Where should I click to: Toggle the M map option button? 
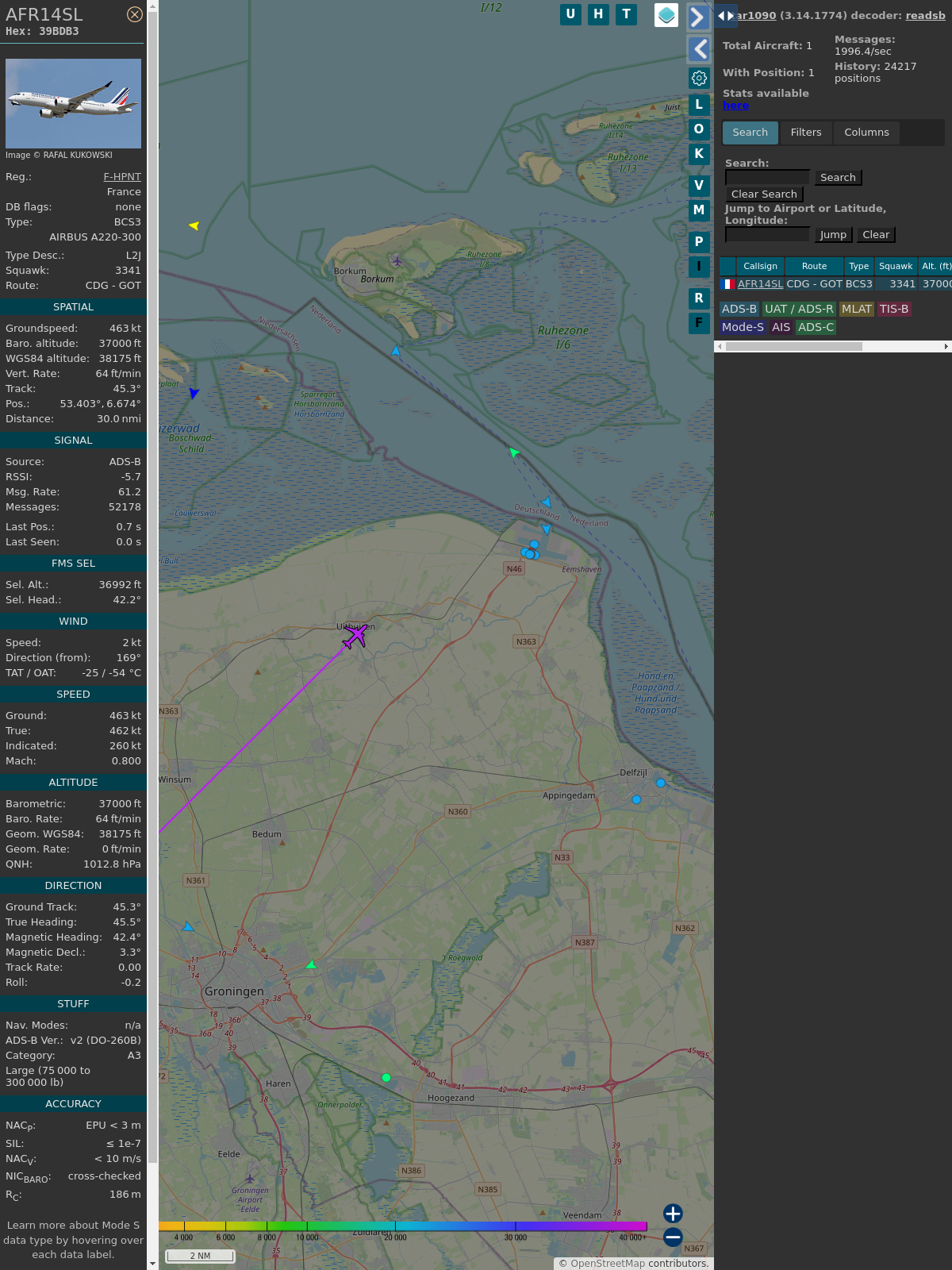tap(699, 210)
